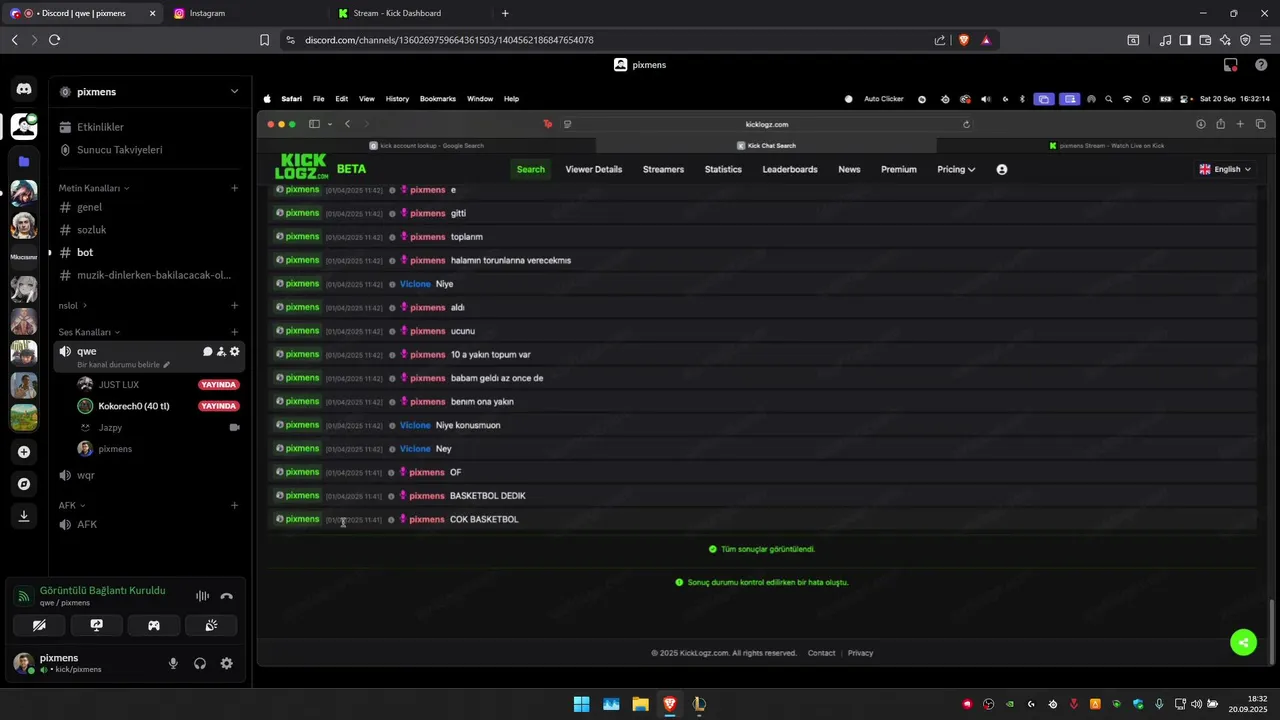The height and width of the screenshot is (720, 1280).
Task: Open Brave Leo AI sparkle icon
Action: pyautogui.click(x=1226, y=40)
